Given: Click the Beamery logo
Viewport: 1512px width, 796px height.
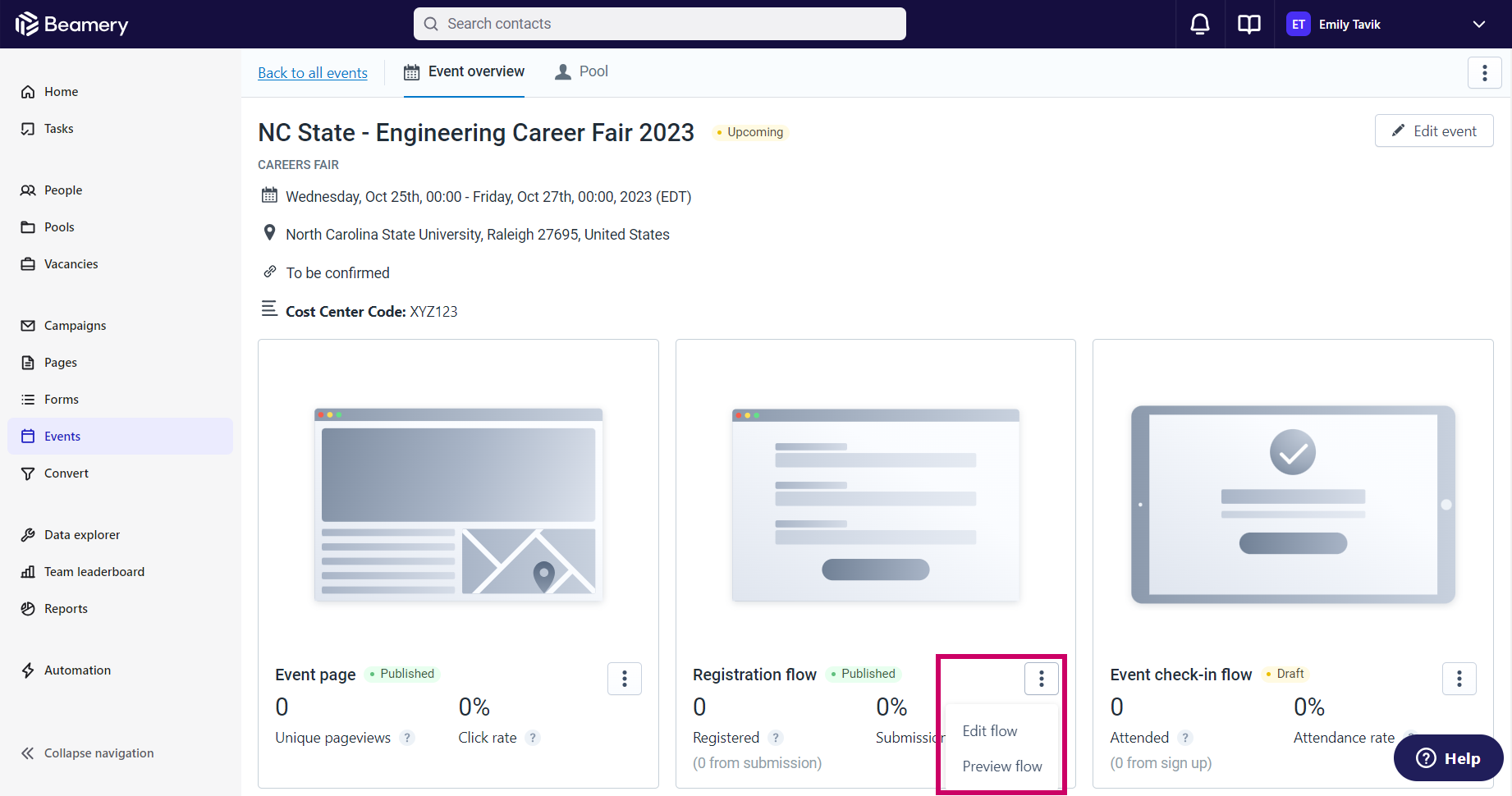Looking at the screenshot, I should pyautogui.click(x=72, y=25).
